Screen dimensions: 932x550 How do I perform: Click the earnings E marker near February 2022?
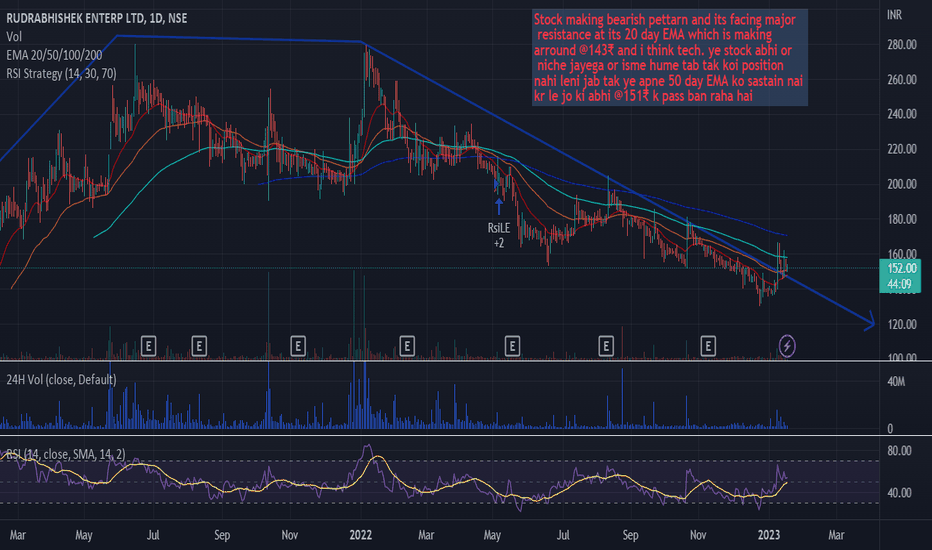pos(407,345)
